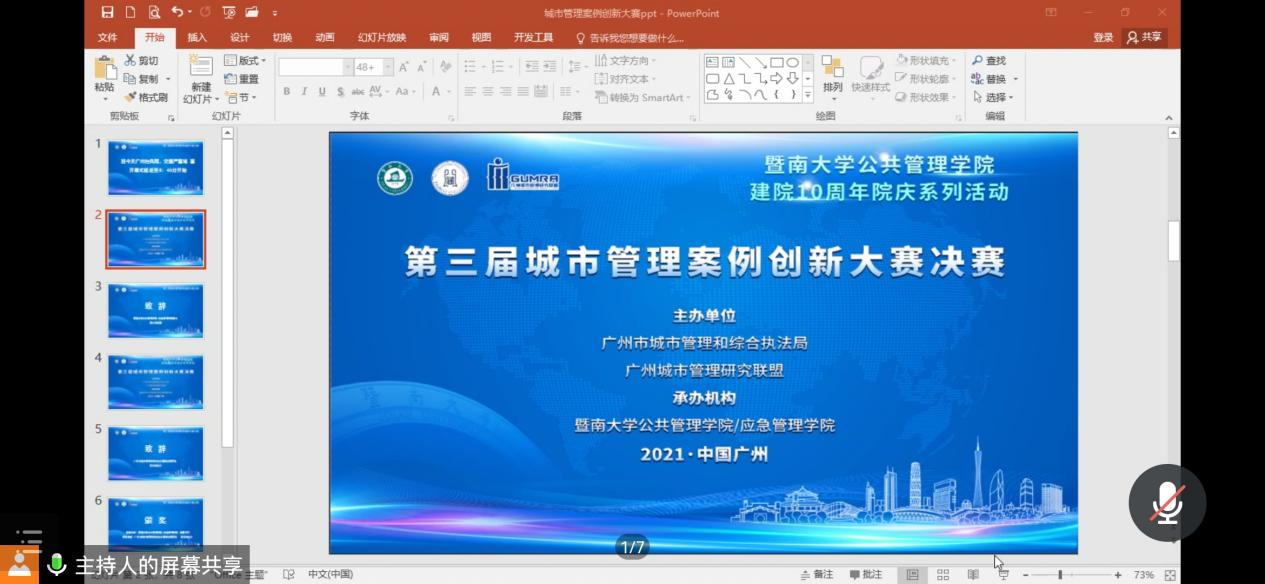
Task: Select slide 3 thumbnail in the slide panel
Action: [156, 311]
